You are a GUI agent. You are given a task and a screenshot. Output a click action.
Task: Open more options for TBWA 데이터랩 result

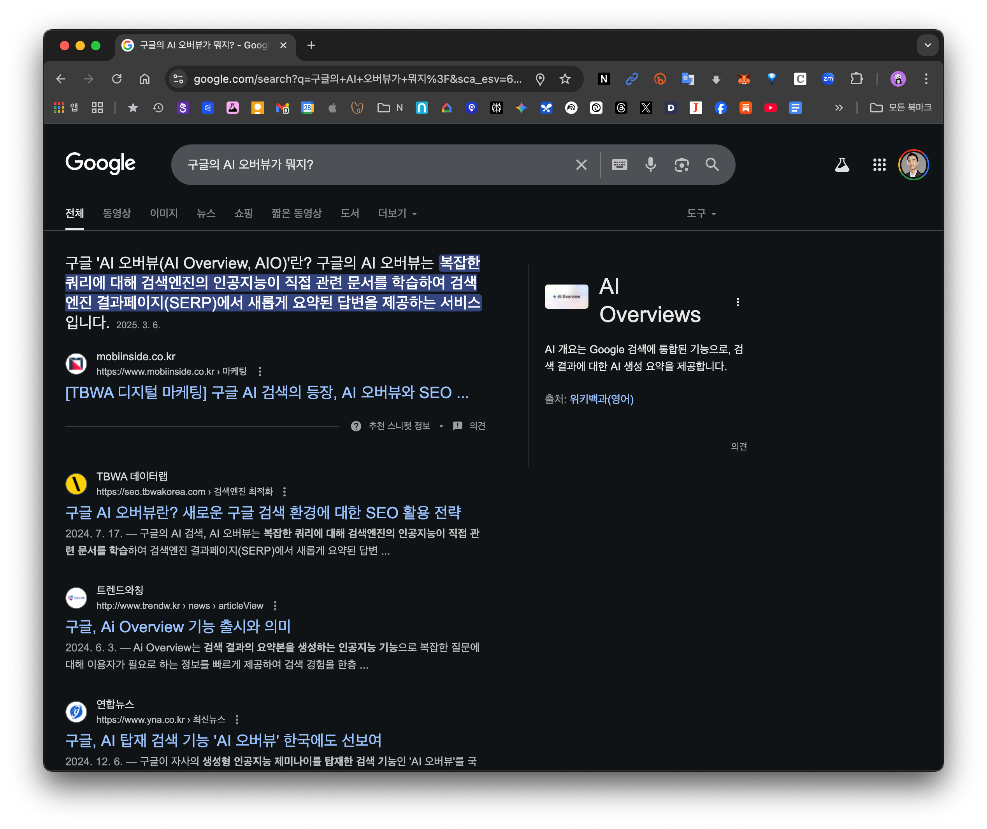coord(285,492)
